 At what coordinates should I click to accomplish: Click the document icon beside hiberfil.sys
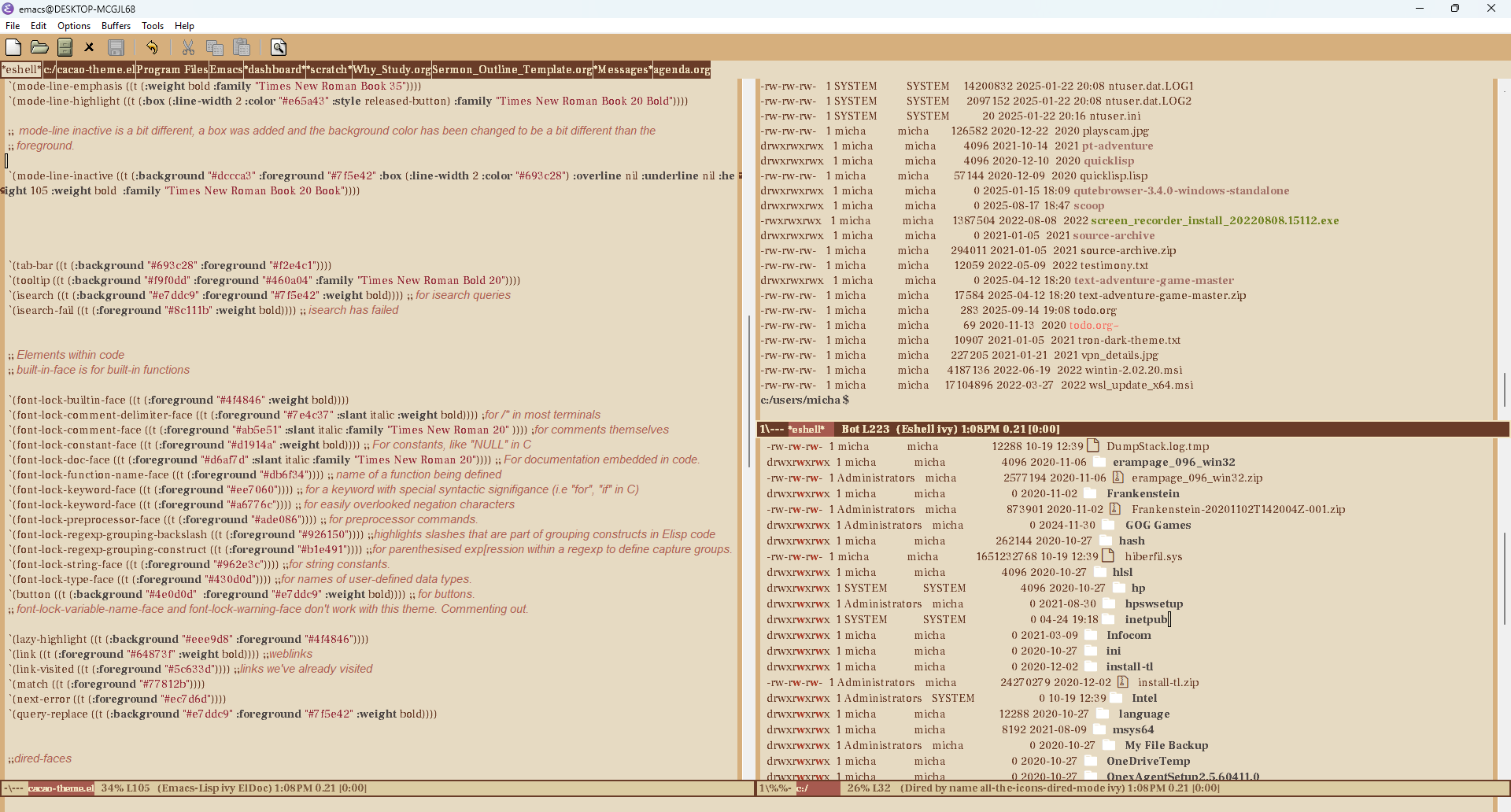coord(1110,555)
